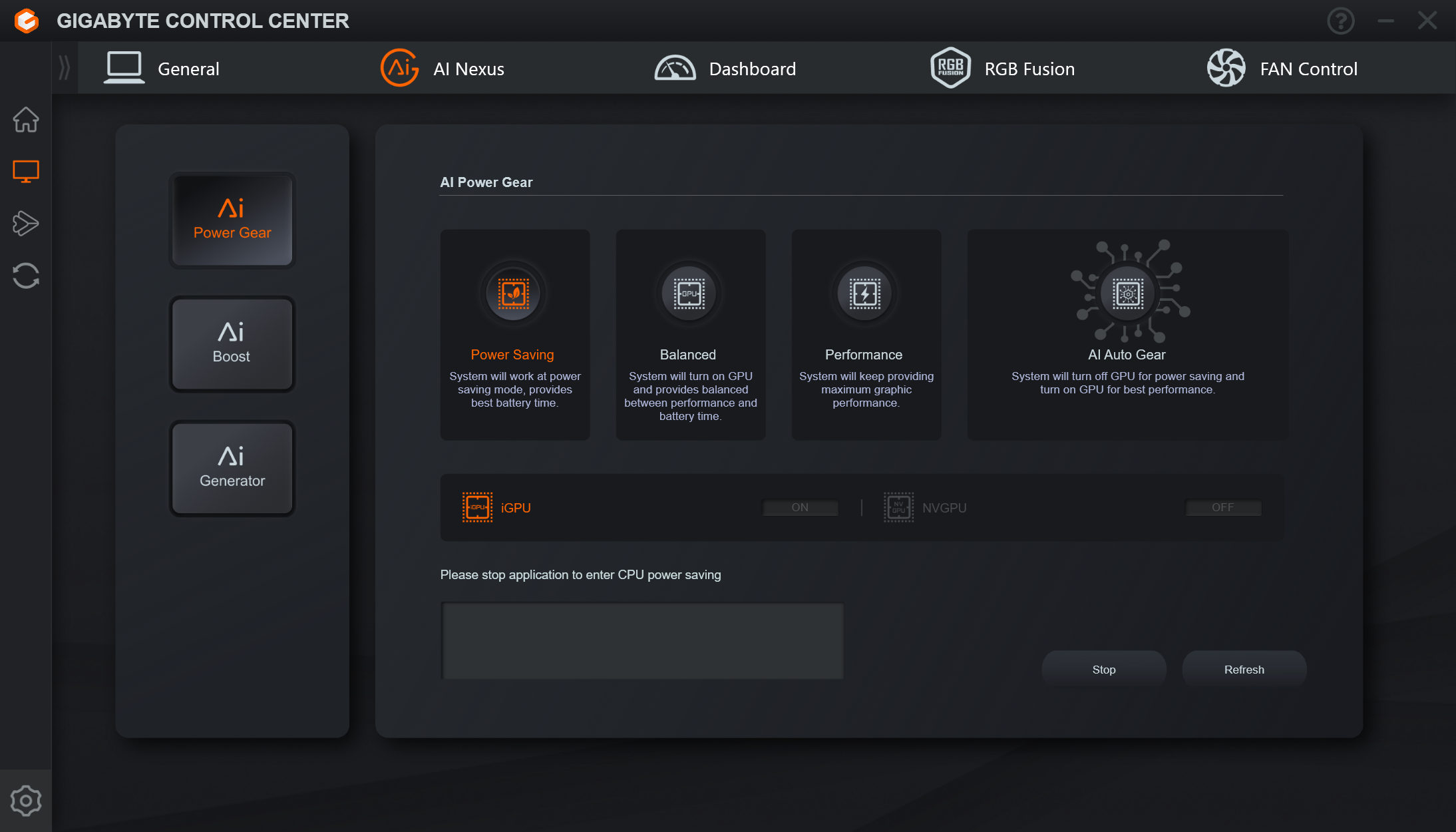The height and width of the screenshot is (832, 1456).
Task: Activate AI Auto Gear mode
Action: (x=1128, y=294)
